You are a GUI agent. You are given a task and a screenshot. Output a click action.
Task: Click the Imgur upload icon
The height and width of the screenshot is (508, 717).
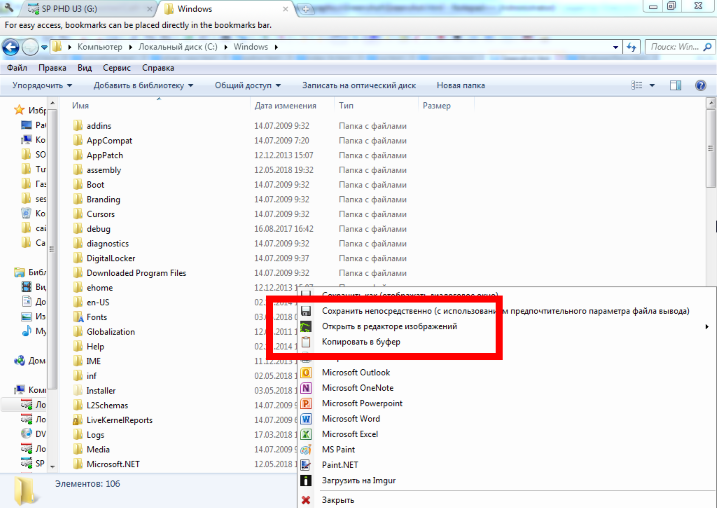[x=306, y=481]
